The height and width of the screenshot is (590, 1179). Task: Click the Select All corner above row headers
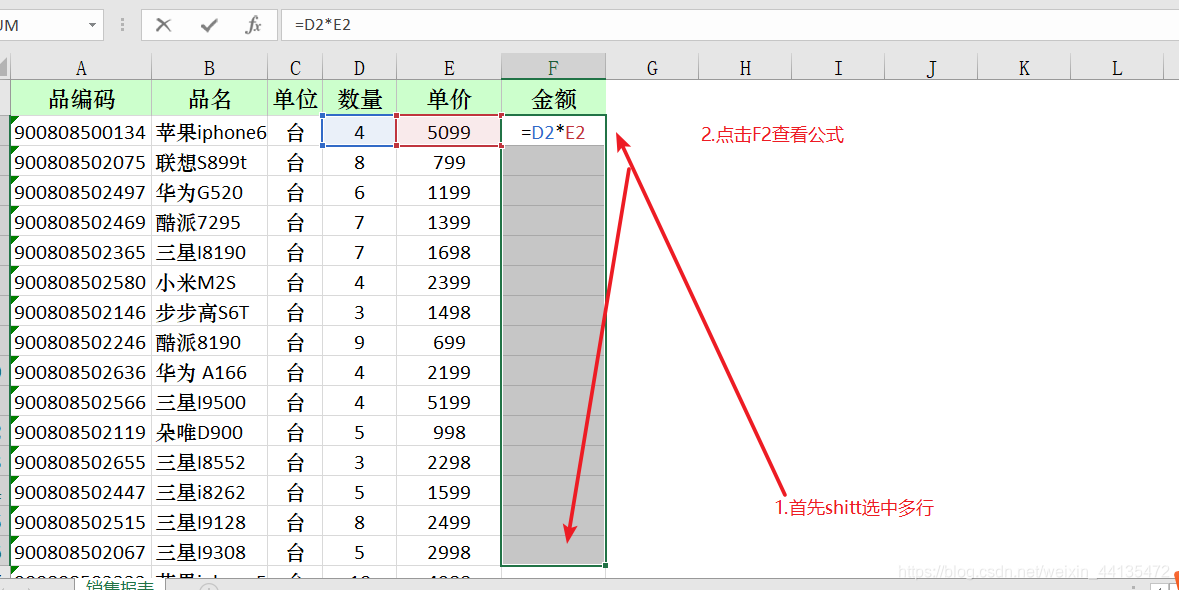click(4, 66)
